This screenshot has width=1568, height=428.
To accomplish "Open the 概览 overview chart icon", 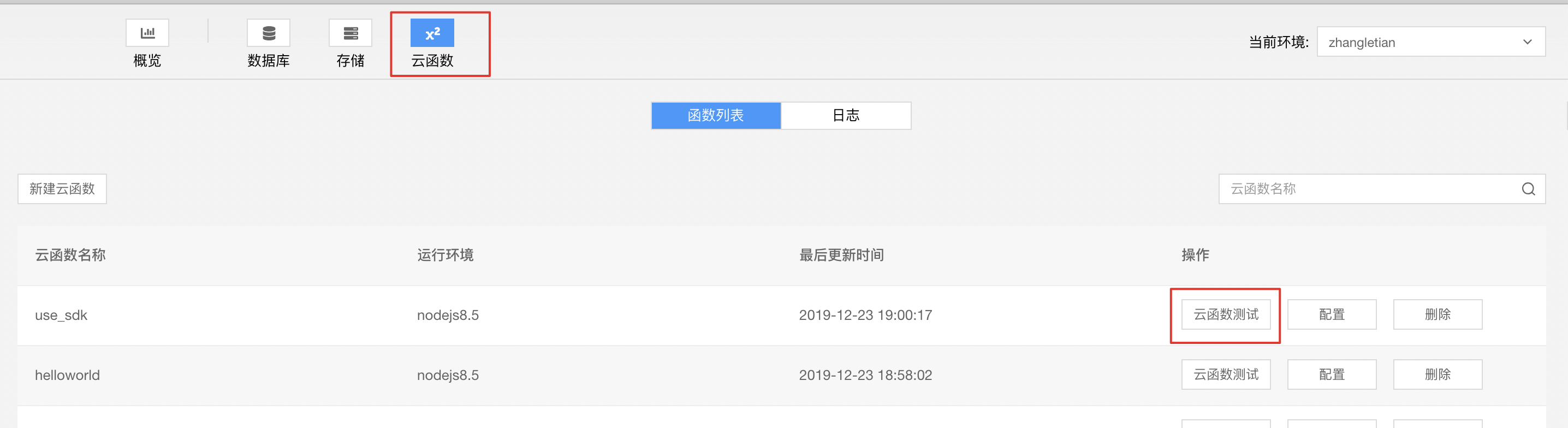I will pyautogui.click(x=147, y=33).
